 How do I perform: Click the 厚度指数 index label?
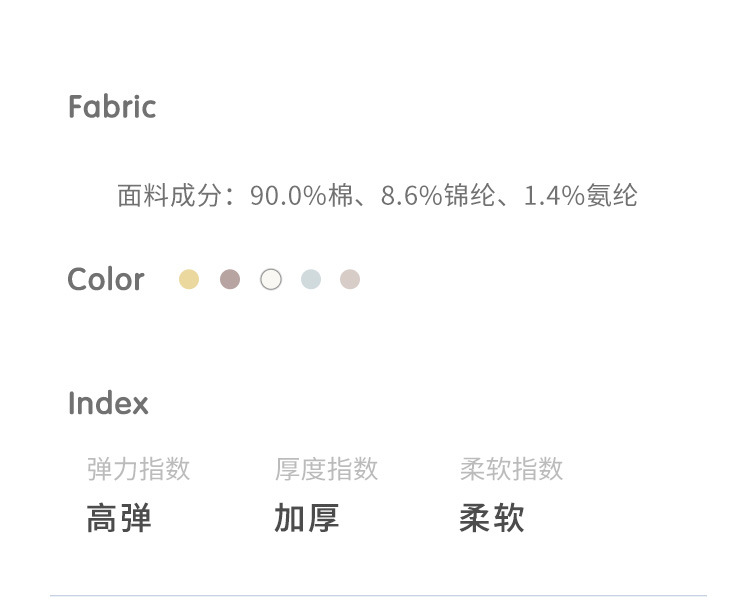tap(326, 469)
